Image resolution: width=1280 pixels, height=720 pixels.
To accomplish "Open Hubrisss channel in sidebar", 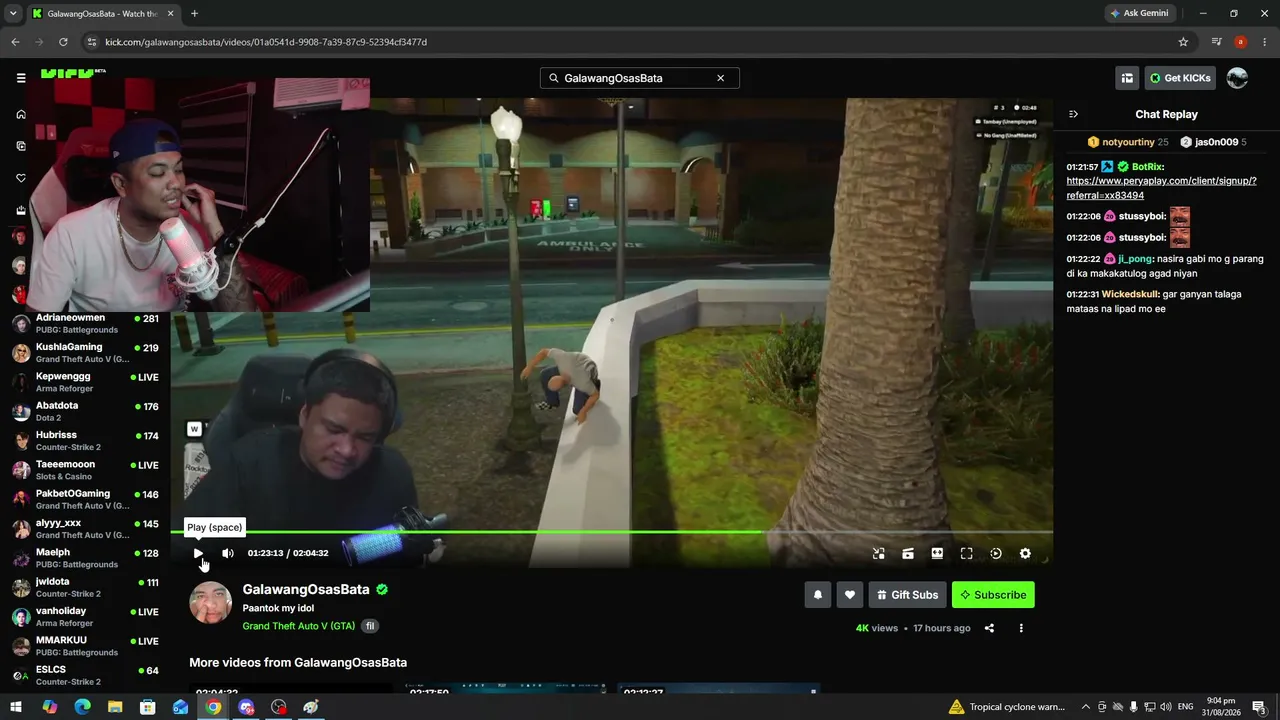I will [x=85, y=441].
